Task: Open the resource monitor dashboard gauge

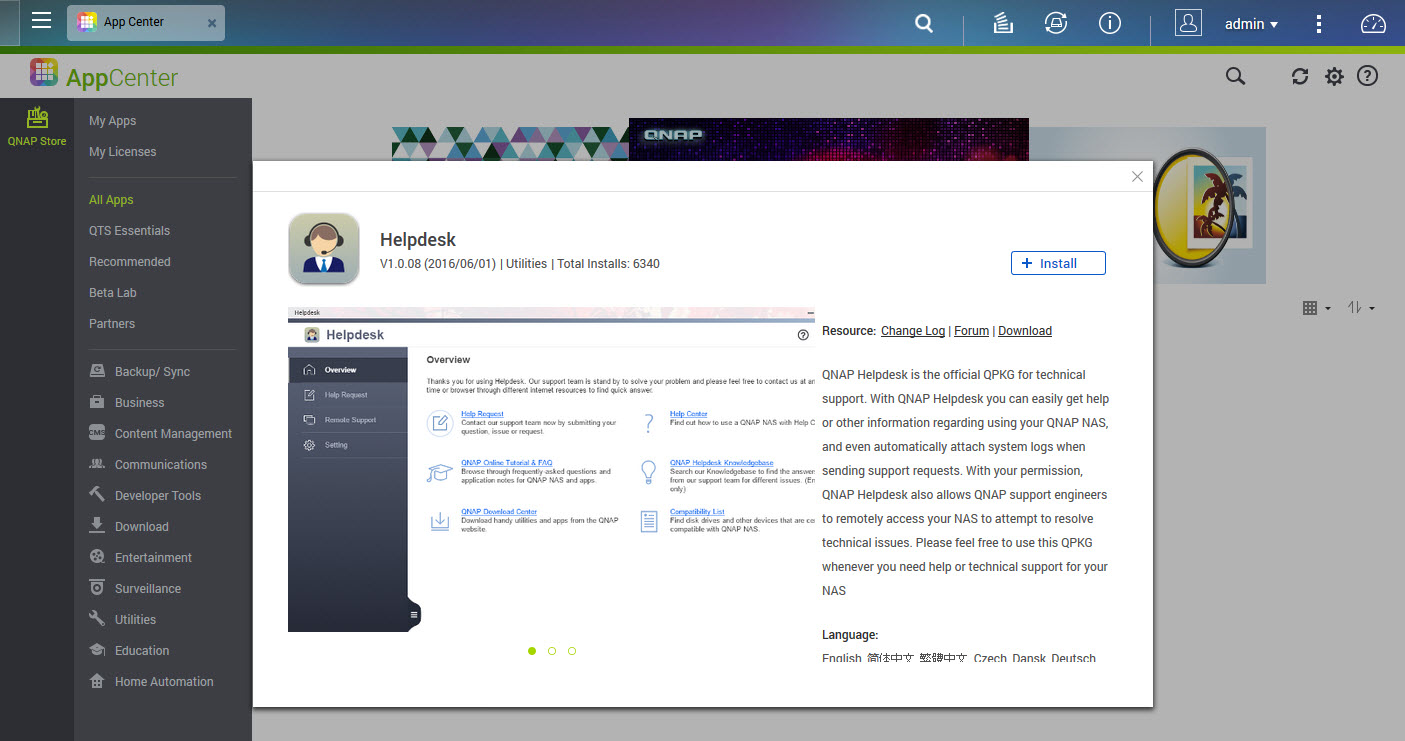Action: pos(1373,24)
